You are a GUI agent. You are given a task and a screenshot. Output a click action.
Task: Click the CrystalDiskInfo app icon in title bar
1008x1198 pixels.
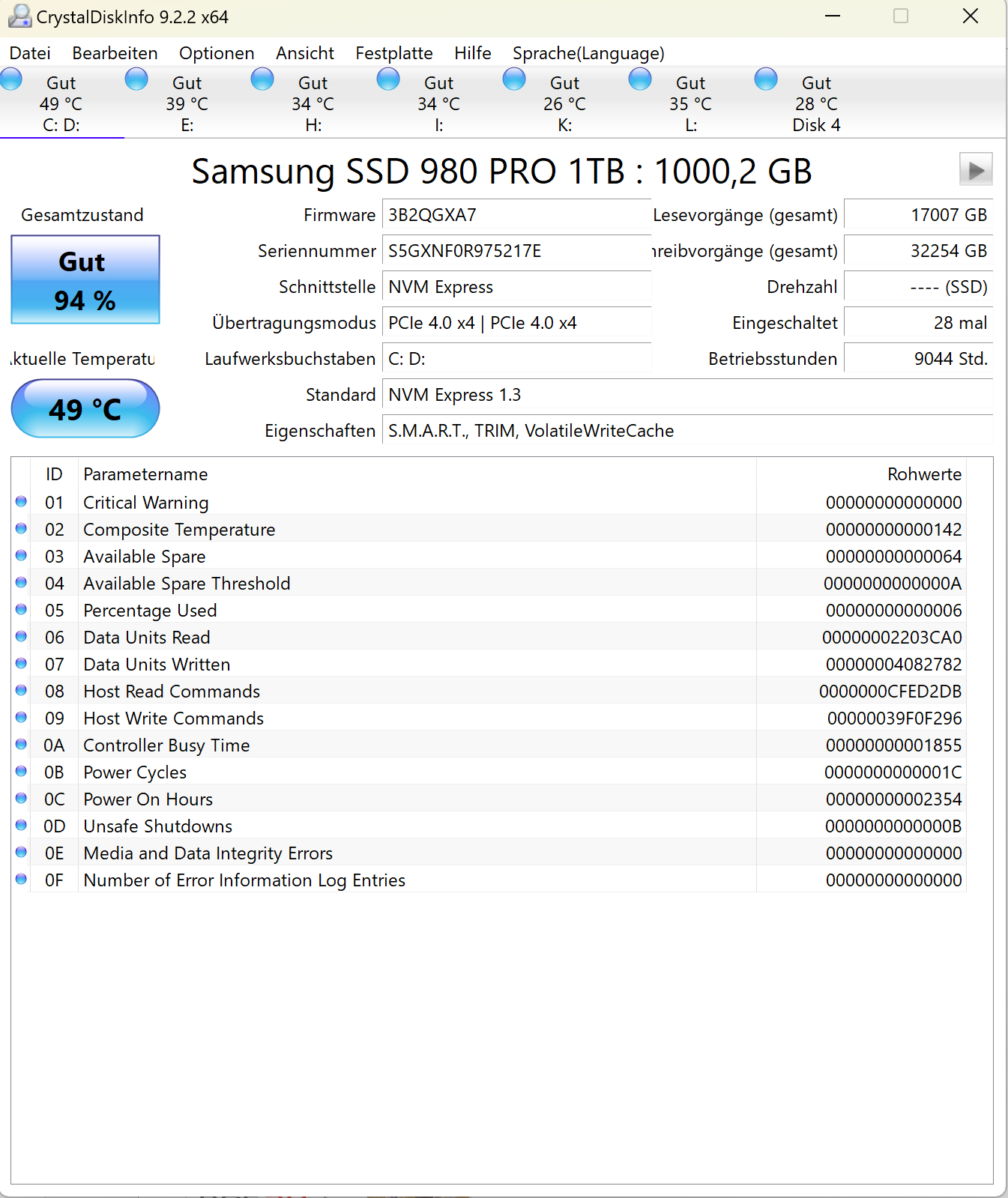(x=19, y=16)
